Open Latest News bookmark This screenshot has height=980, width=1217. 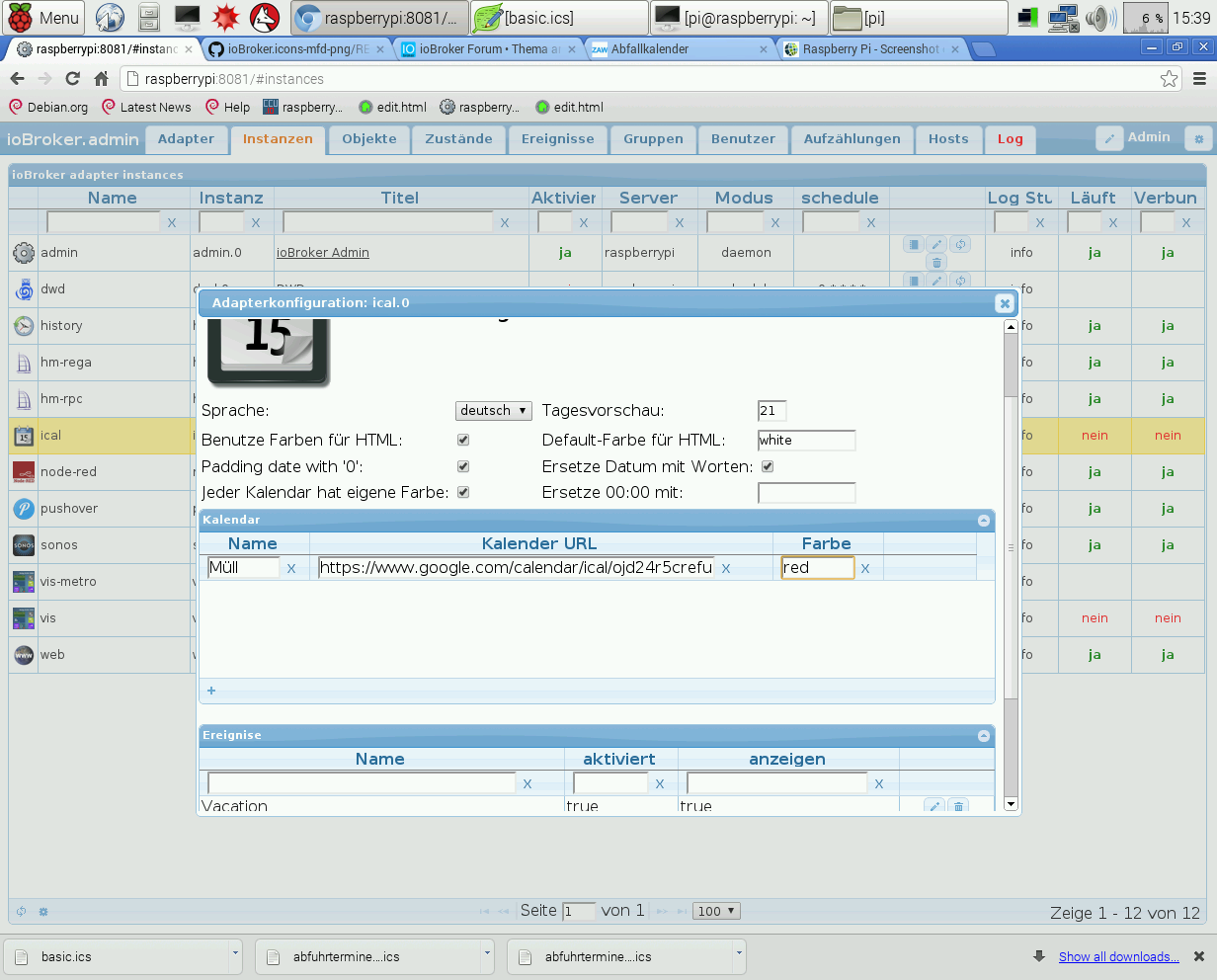coord(146,107)
